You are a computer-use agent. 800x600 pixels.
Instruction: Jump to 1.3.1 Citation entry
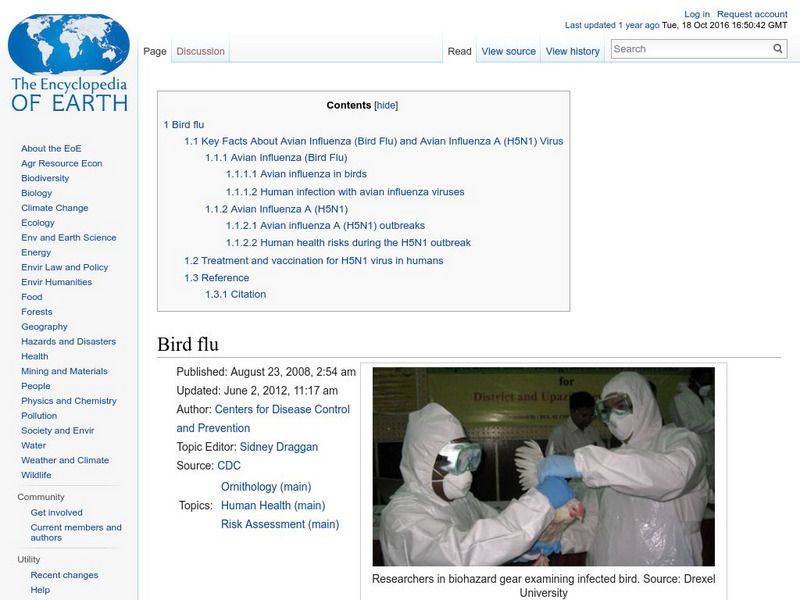235,294
